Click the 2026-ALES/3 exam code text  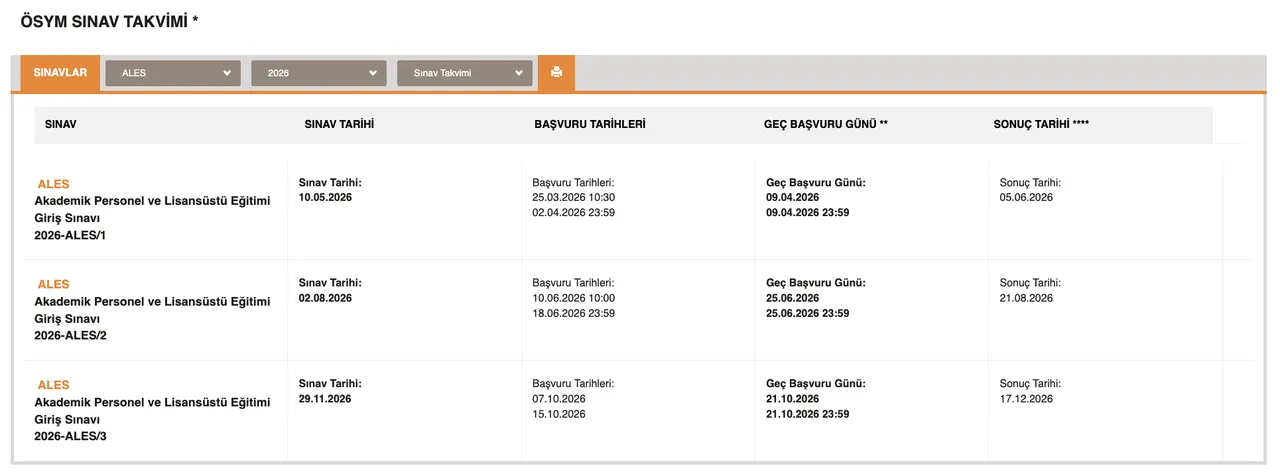click(x=71, y=436)
